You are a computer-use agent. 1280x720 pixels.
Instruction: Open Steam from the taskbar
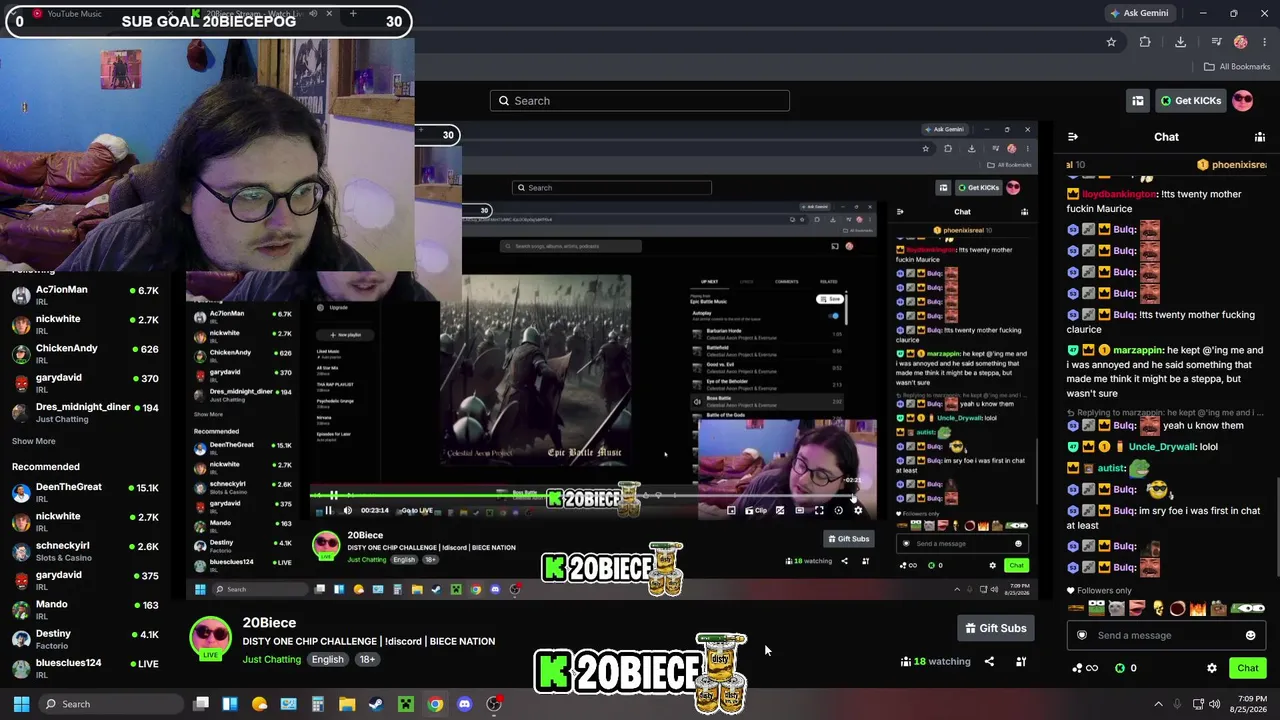click(x=376, y=704)
